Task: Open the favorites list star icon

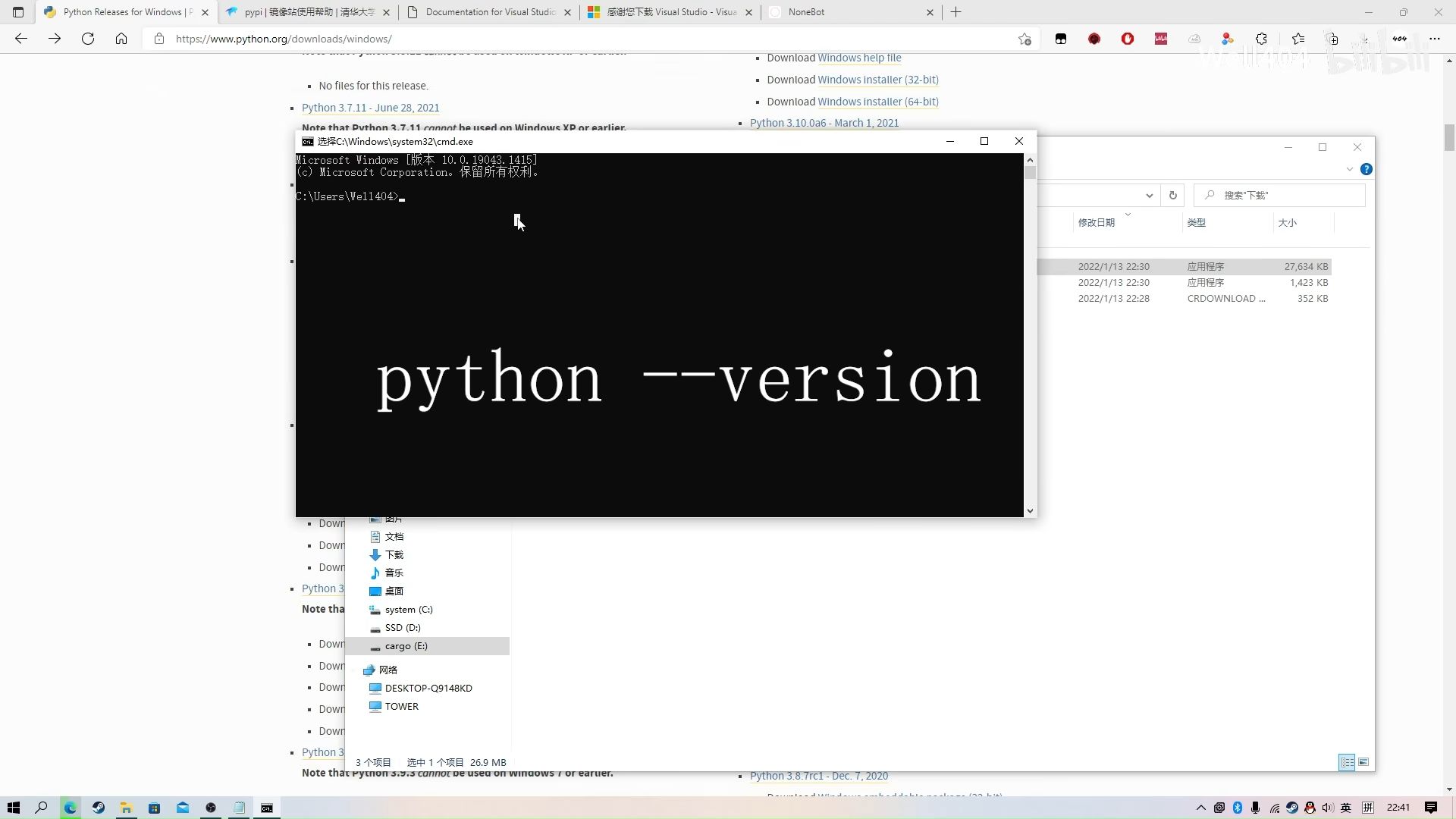Action: [x=1298, y=39]
